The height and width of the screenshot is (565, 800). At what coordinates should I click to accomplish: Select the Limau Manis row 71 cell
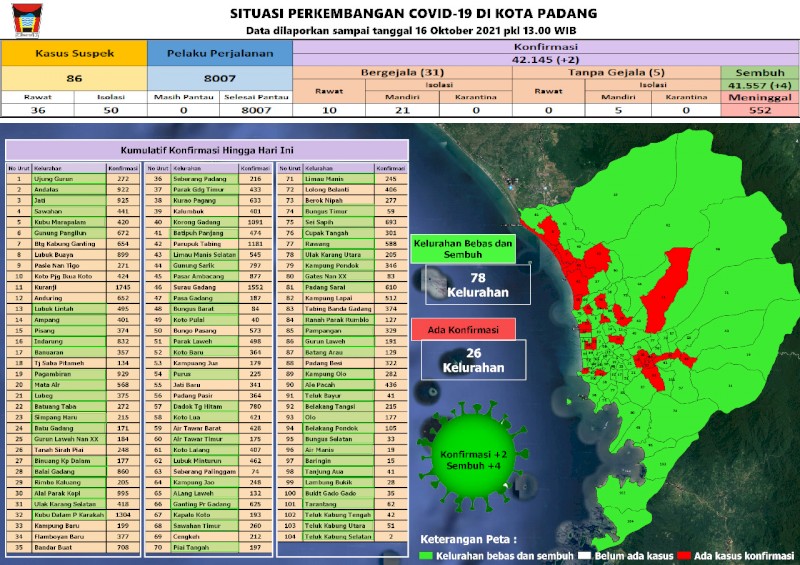coord(338,179)
